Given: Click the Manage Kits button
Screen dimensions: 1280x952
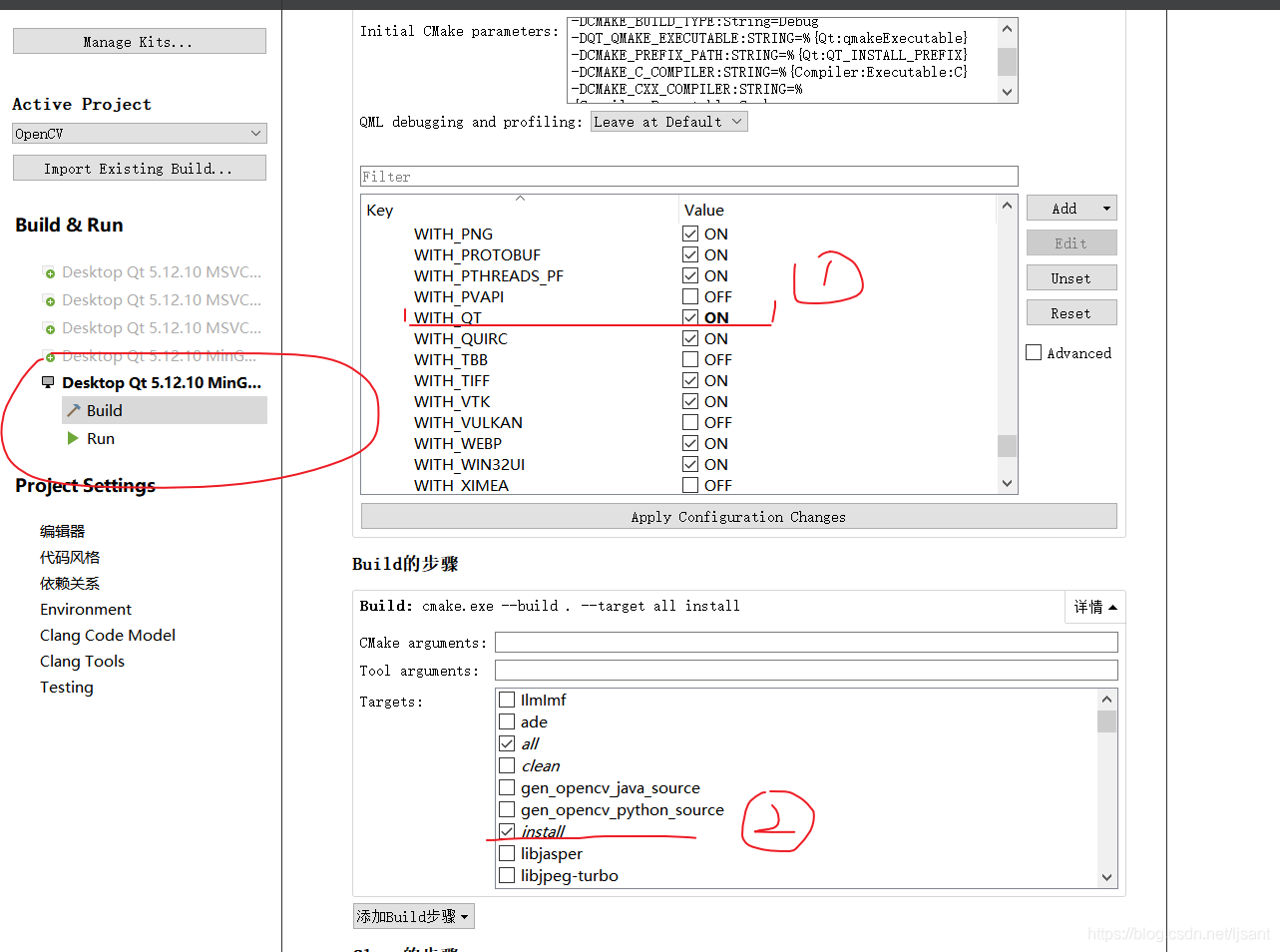Looking at the screenshot, I should 139,41.
